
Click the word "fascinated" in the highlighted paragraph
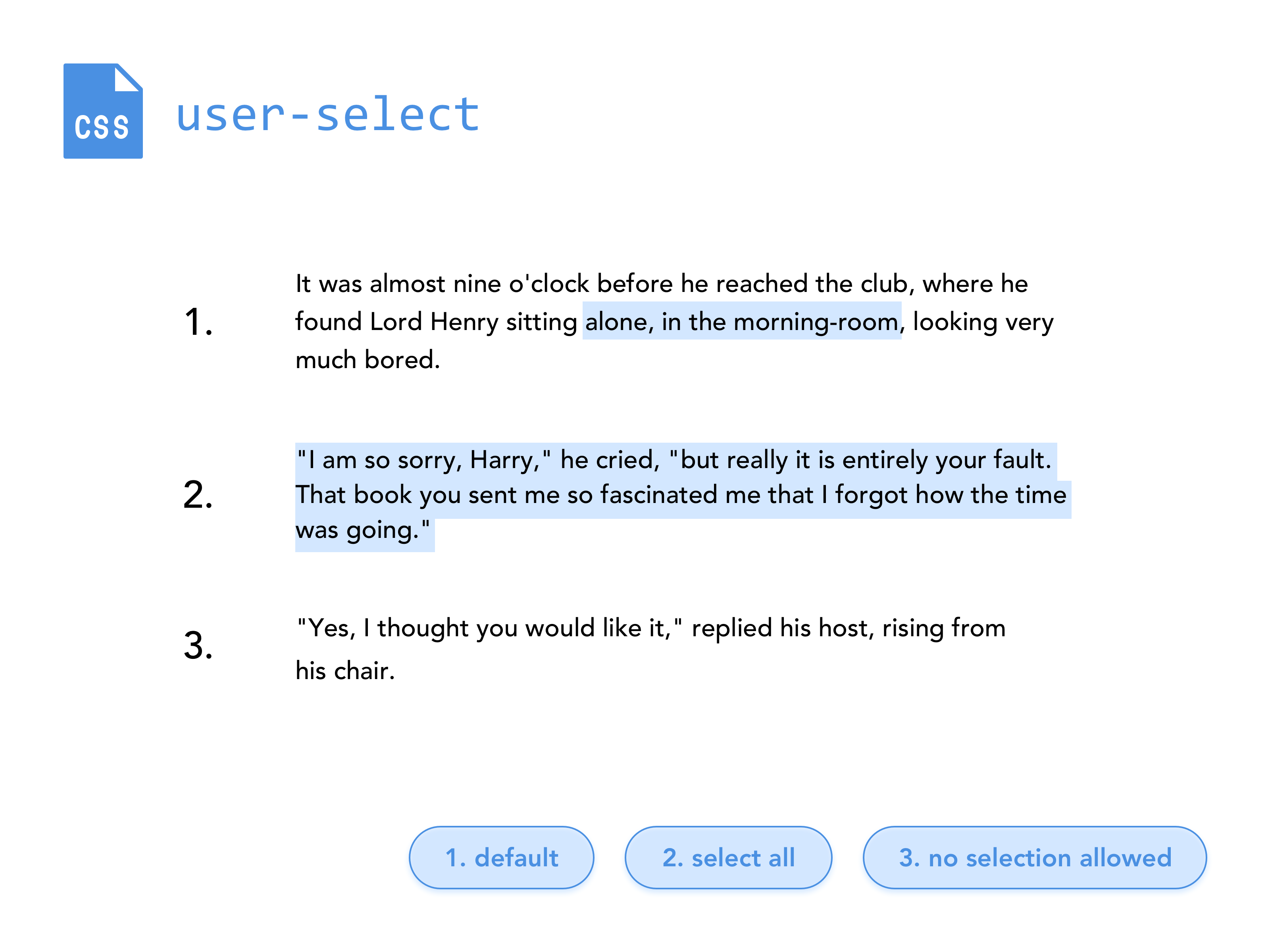[658, 495]
